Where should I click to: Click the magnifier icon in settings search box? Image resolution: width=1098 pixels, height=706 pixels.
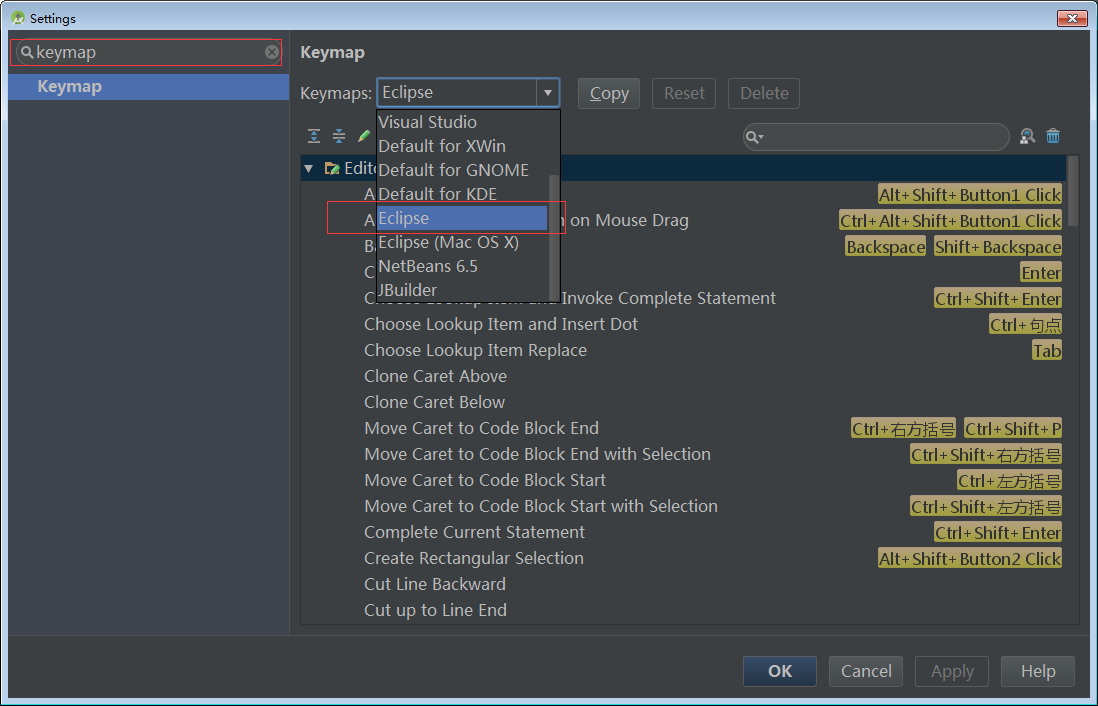[x=27, y=53]
